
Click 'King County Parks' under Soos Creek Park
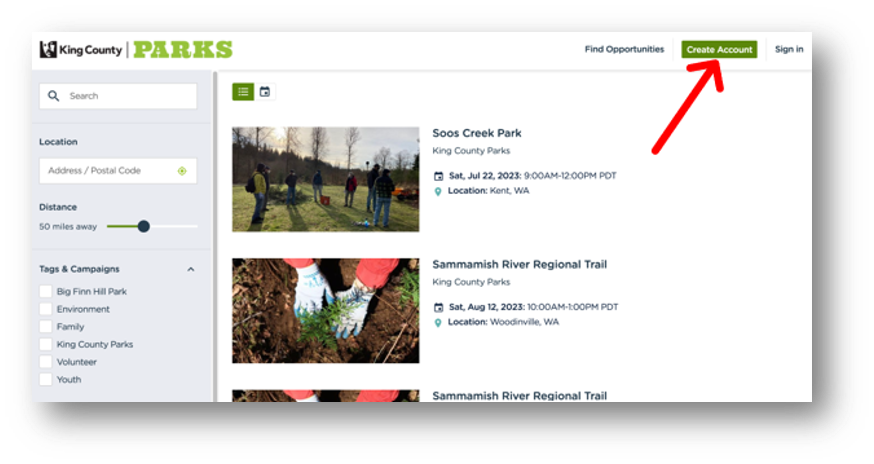tap(471, 151)
